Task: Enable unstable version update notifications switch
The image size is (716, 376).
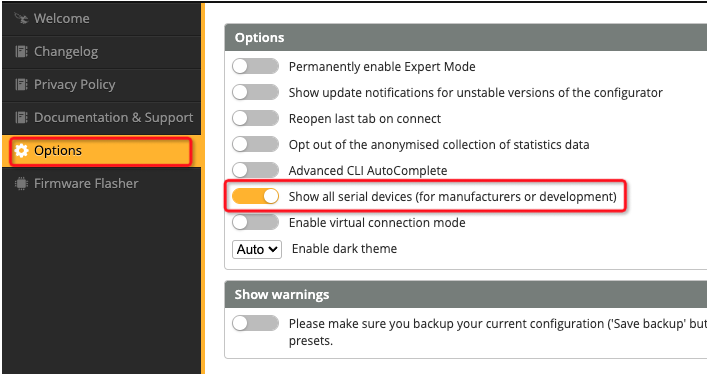Action: (255, 92)
